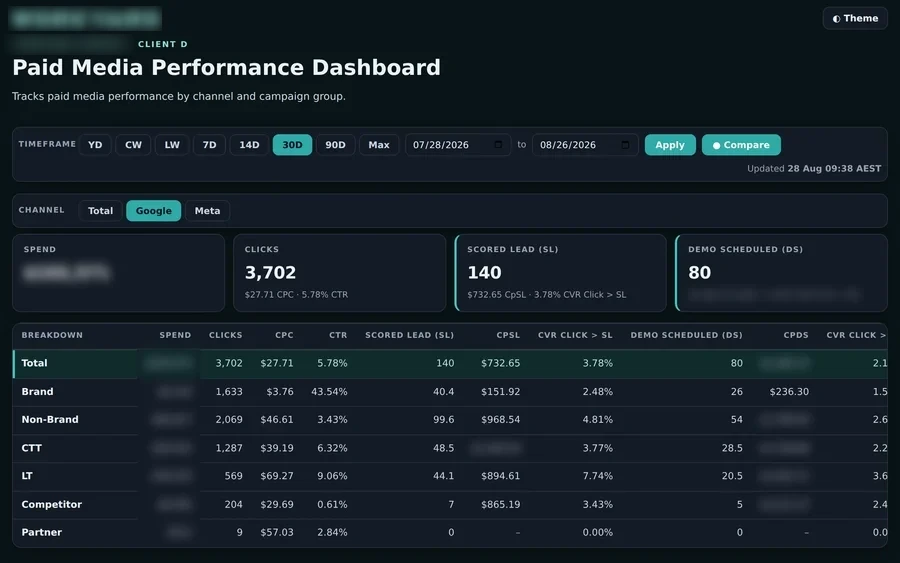Viewport: 900px width, 563px height.
Task: Click Competitor CPSL value $865.19
Action: pos(501,504)
